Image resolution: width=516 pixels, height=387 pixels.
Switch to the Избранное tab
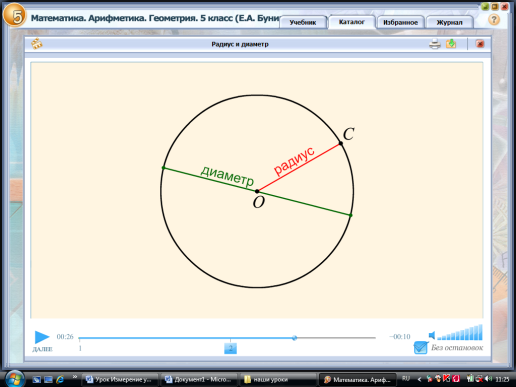pos(400,22)
